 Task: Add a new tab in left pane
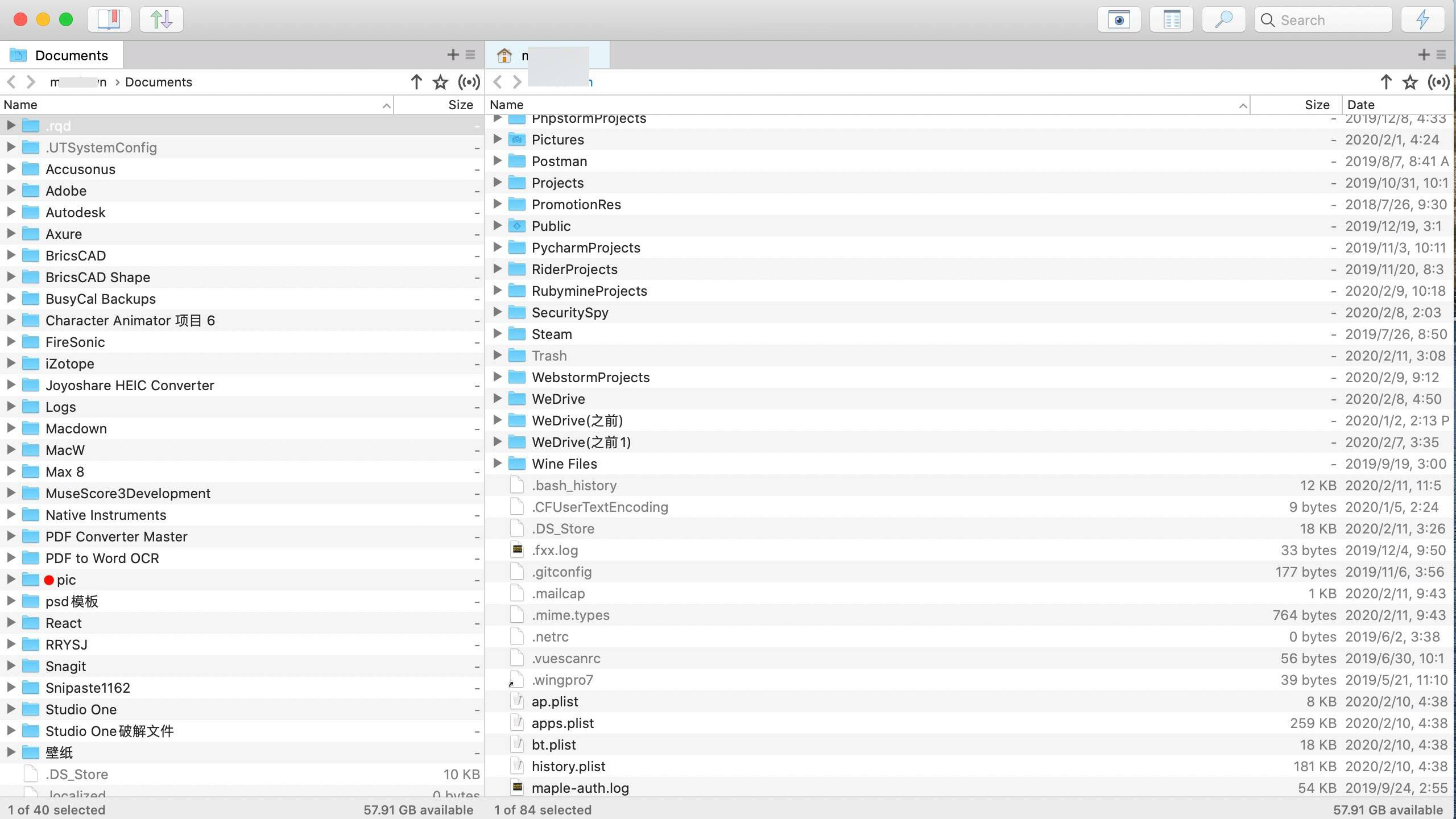(453, 55)
